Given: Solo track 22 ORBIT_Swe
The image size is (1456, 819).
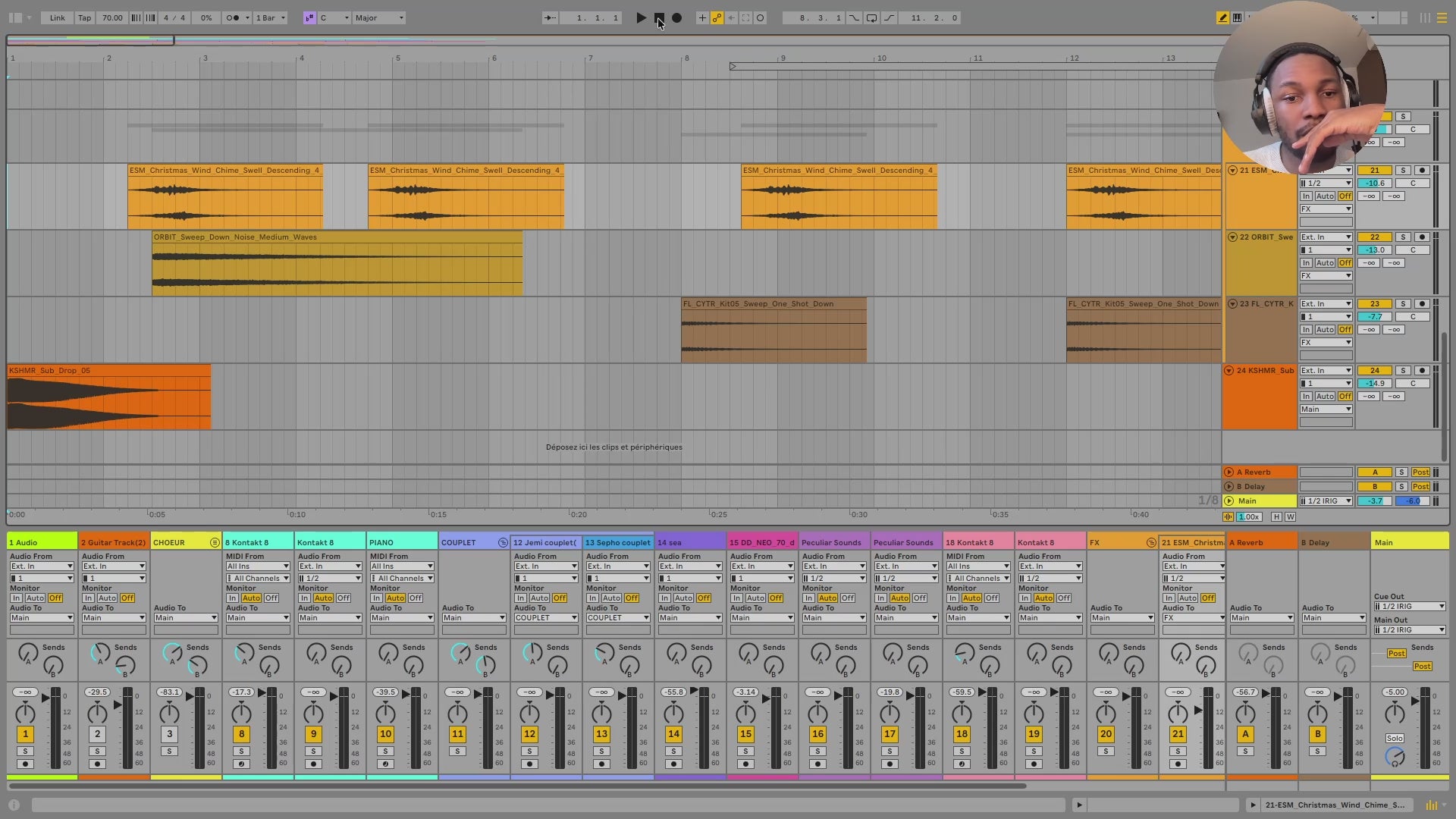Looking at the screenshot, I should (x=1403, y=237).
